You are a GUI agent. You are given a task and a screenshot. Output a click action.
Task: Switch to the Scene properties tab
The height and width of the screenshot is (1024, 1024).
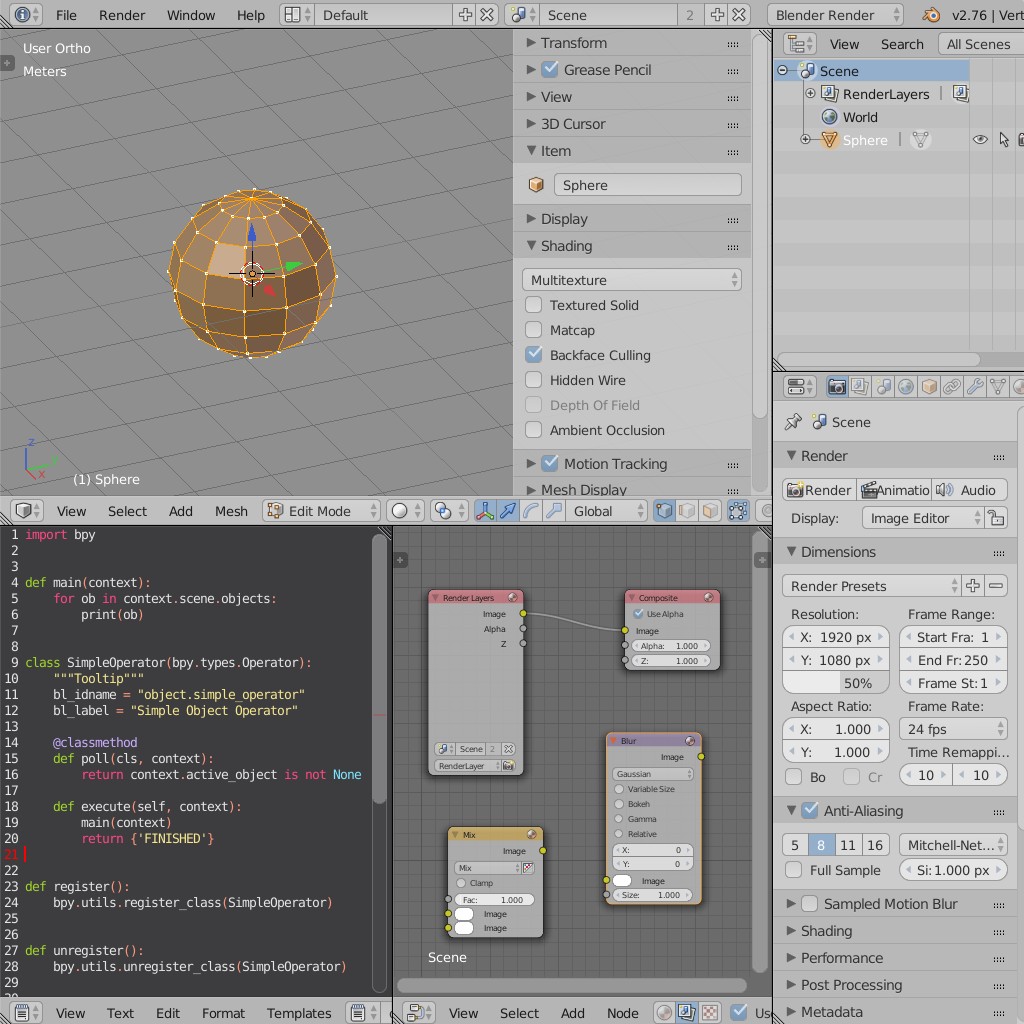tap(884, 386)
